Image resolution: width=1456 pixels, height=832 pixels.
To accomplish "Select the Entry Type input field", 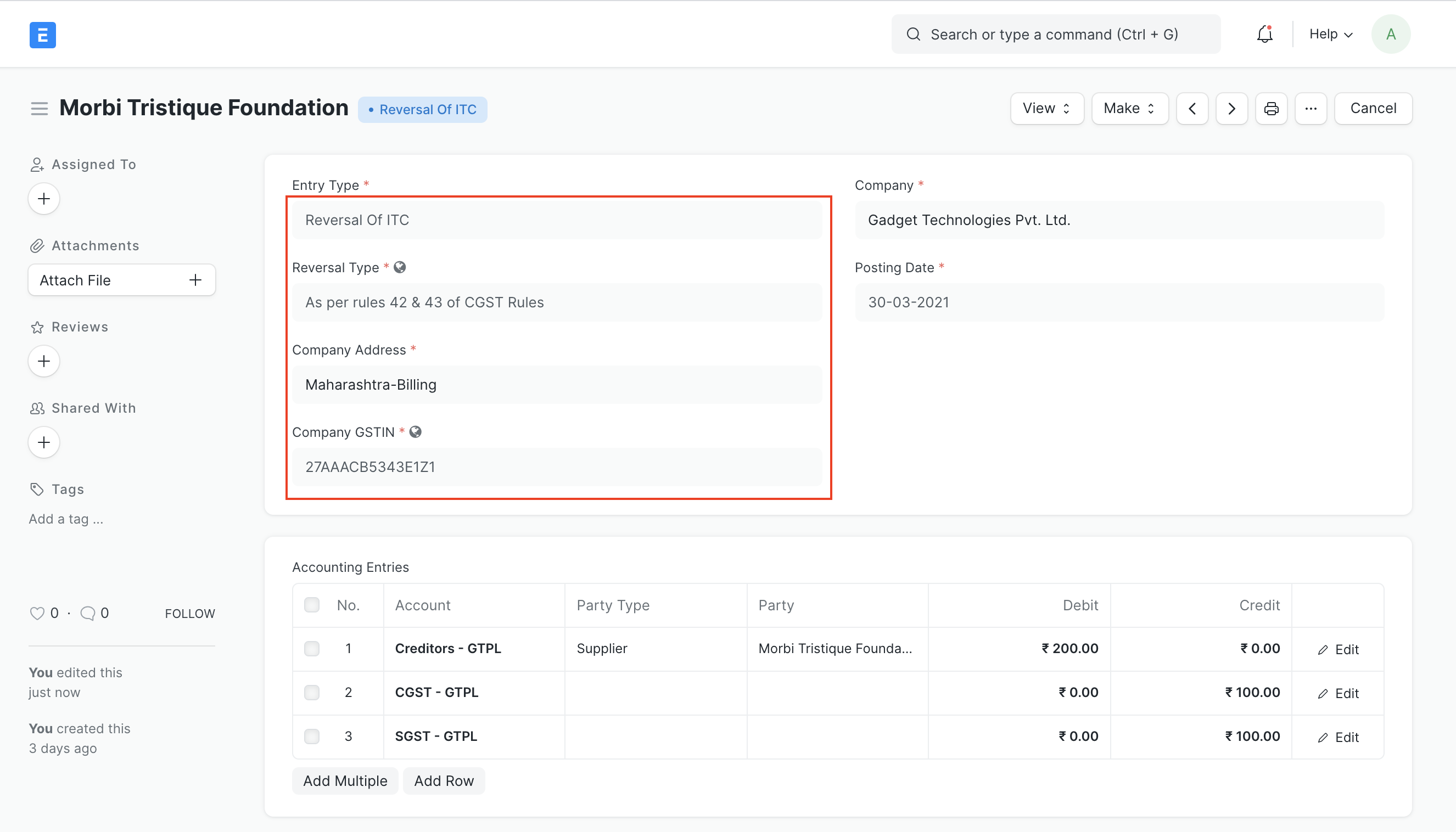I will coord(557,220).
